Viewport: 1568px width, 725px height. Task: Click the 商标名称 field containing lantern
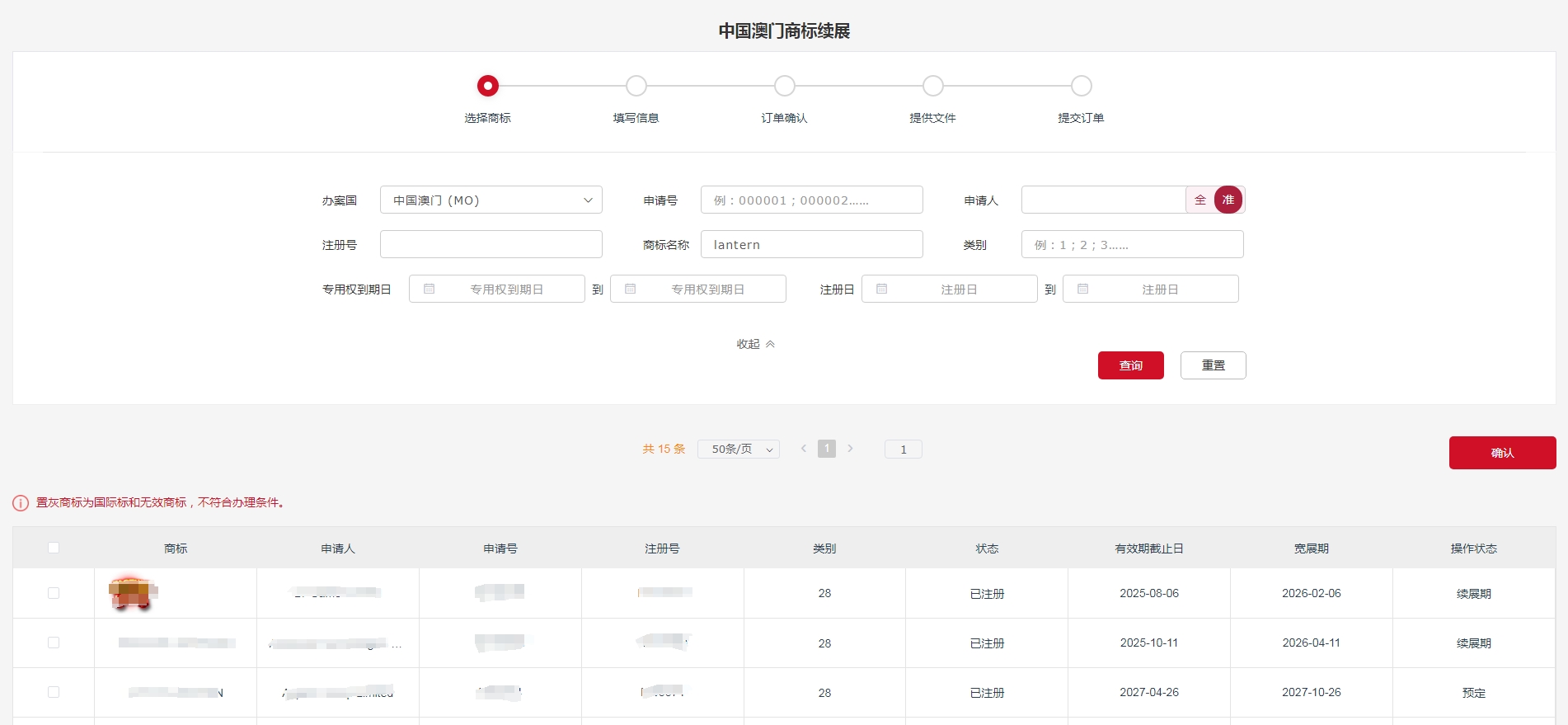click(x=812, y=244)
